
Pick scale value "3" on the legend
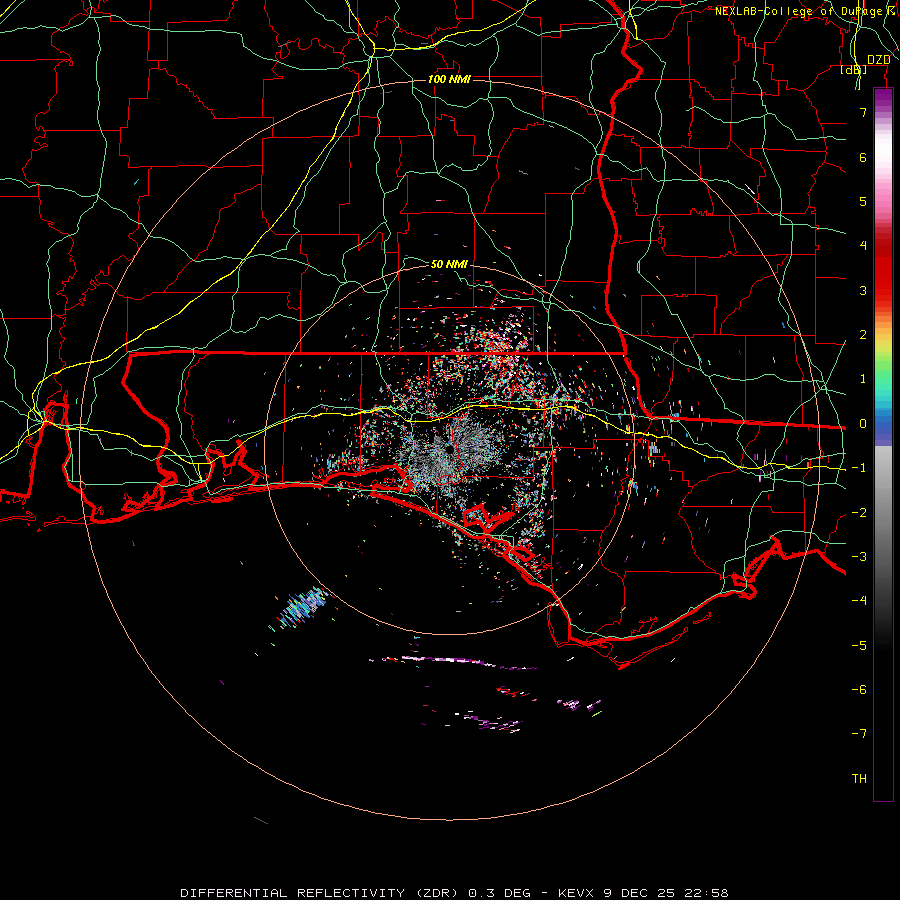tap(863, 290)
